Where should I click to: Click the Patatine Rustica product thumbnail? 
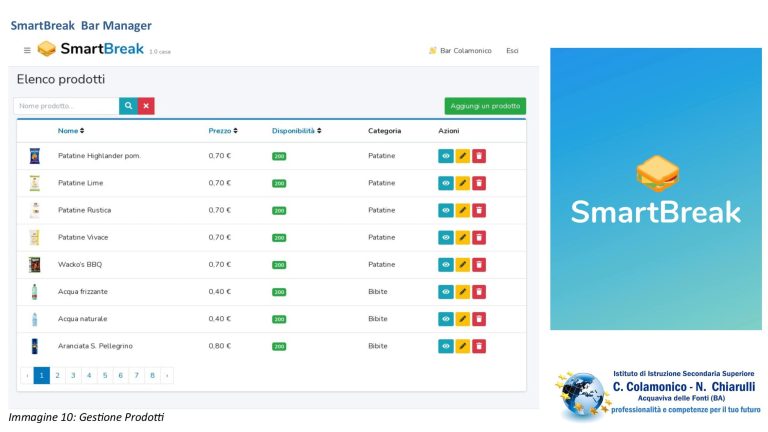click(34, 210)
